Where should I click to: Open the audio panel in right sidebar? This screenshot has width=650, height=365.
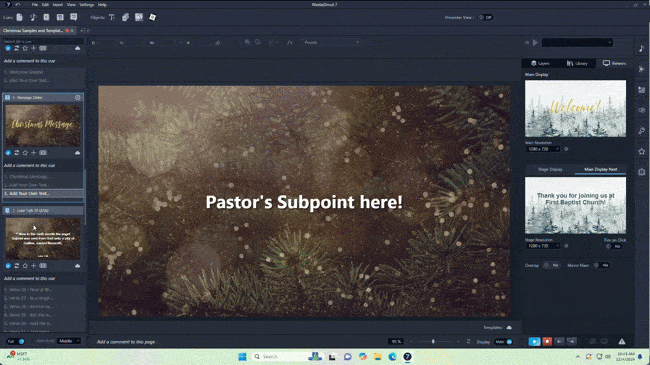click(x=641, y=49)
